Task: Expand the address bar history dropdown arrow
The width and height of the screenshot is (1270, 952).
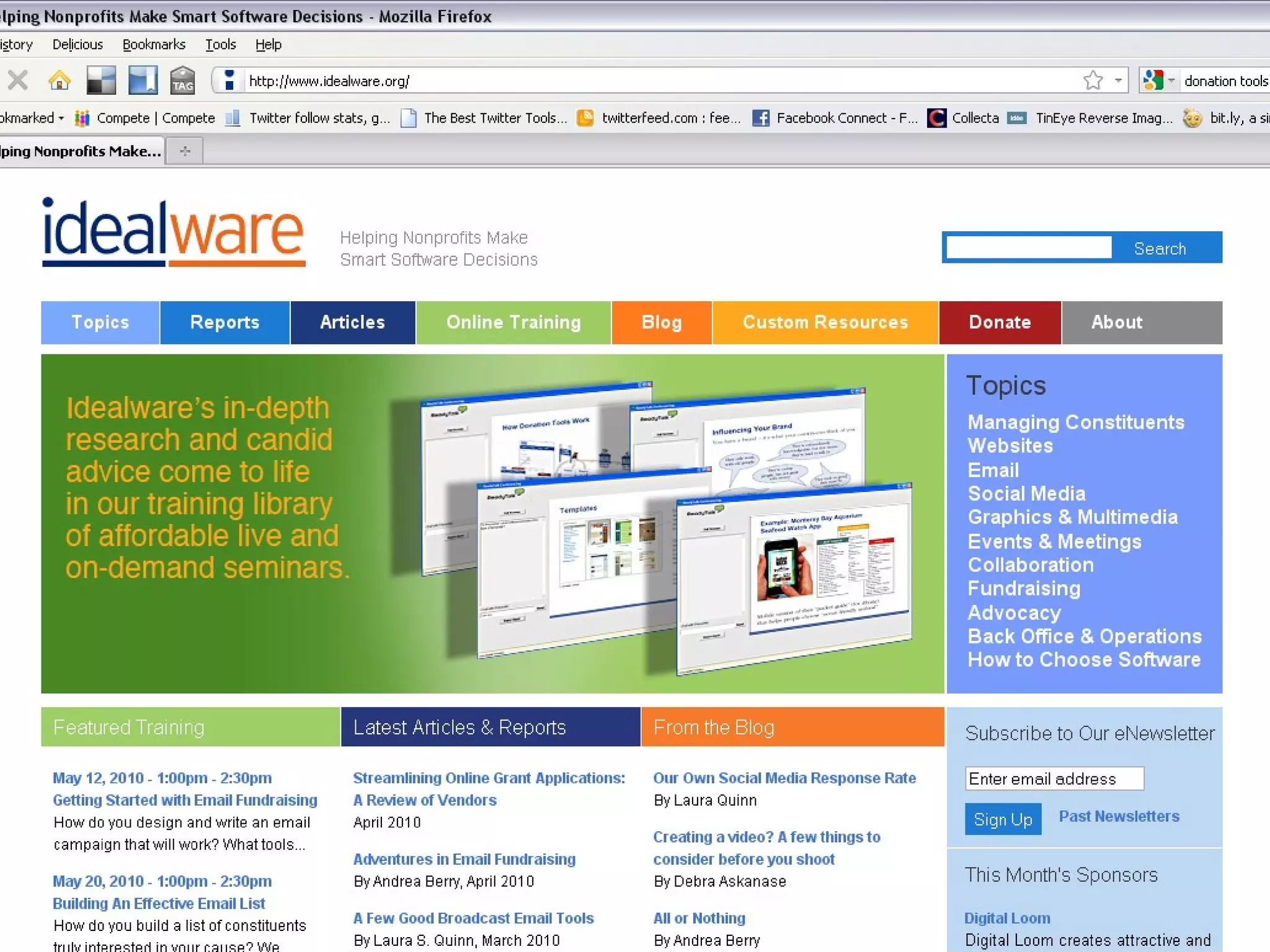Action: click(x=1118, y=81)
